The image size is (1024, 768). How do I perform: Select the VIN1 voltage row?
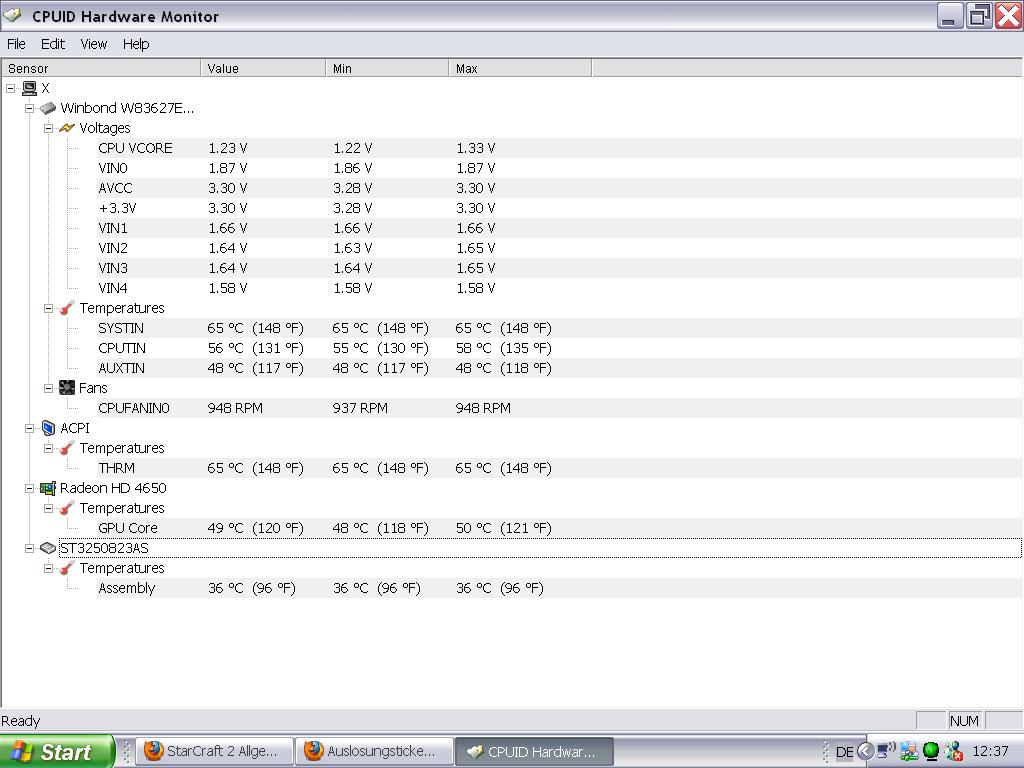tap(559, 228)
